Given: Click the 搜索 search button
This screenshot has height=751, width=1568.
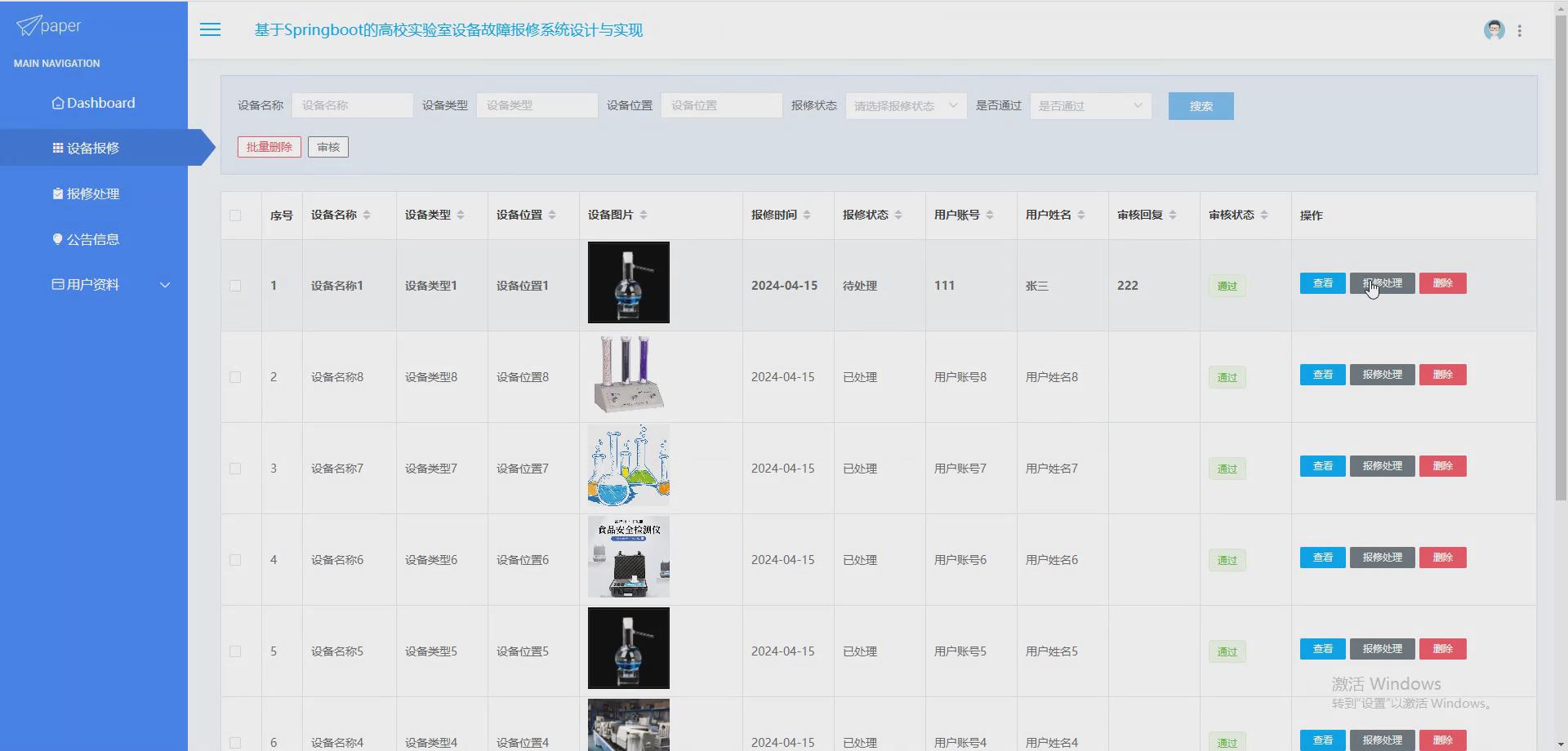Looking at the screenshot, I should pyautogui.click(x=1200, y=106).
